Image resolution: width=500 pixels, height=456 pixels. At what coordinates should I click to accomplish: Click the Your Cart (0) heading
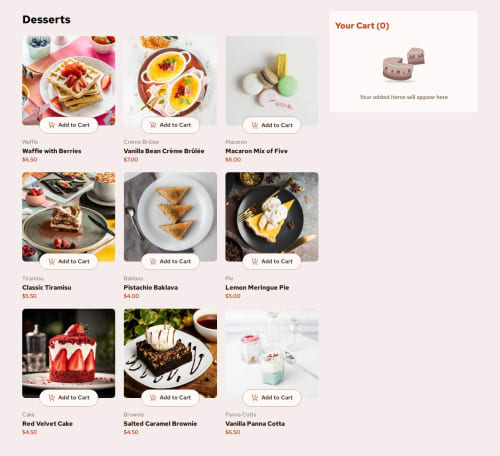tap(362, 26)
